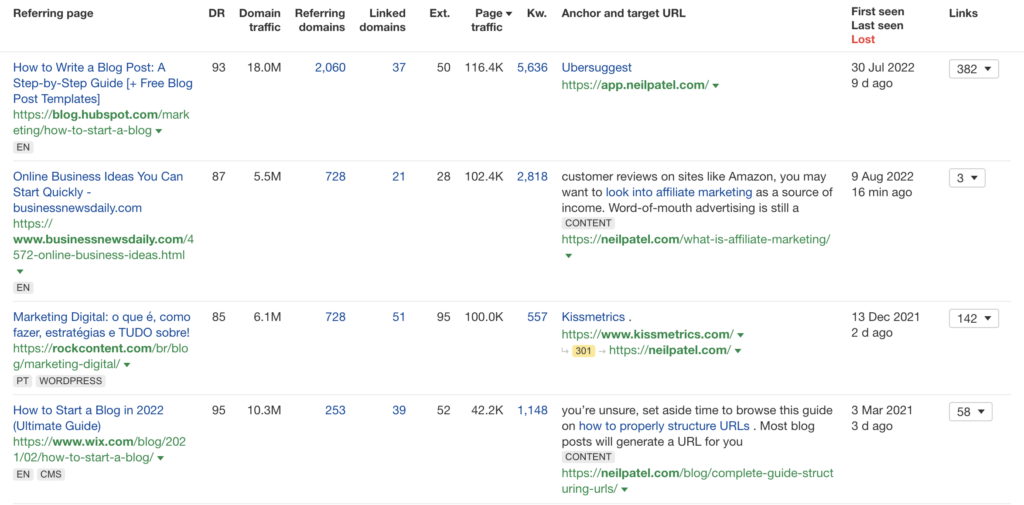Click caret under the businessnewsdaily.com URL
The image size is (1024, 505).
[19, 271]
